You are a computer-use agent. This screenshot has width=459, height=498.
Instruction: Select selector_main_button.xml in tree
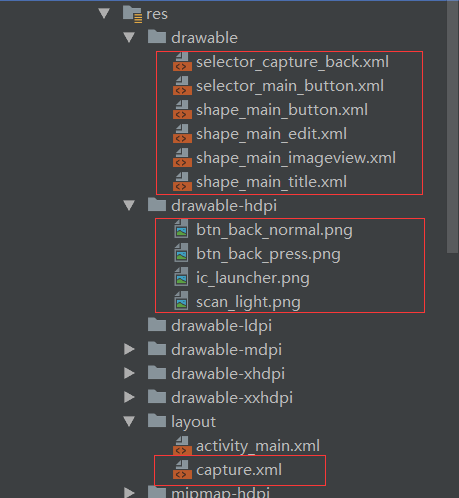(x=290, y=86)
